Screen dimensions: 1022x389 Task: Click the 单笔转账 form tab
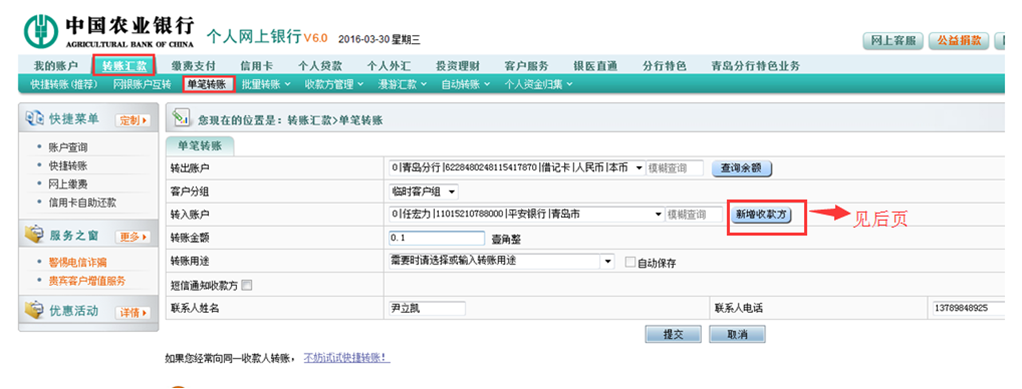pos(200,147)
